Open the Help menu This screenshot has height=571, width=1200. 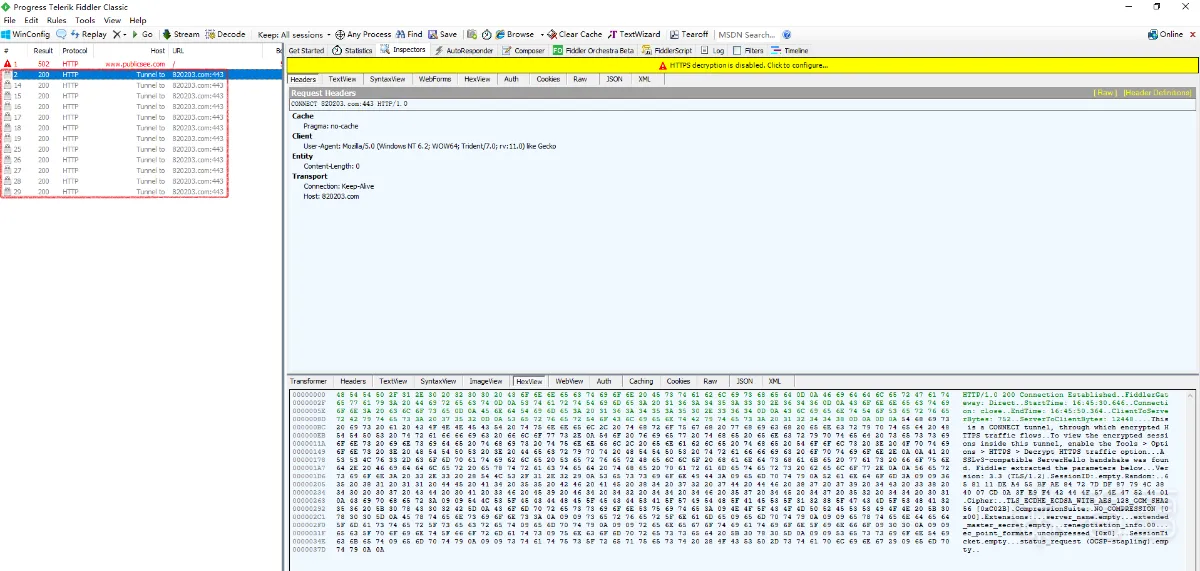[137, 20]
